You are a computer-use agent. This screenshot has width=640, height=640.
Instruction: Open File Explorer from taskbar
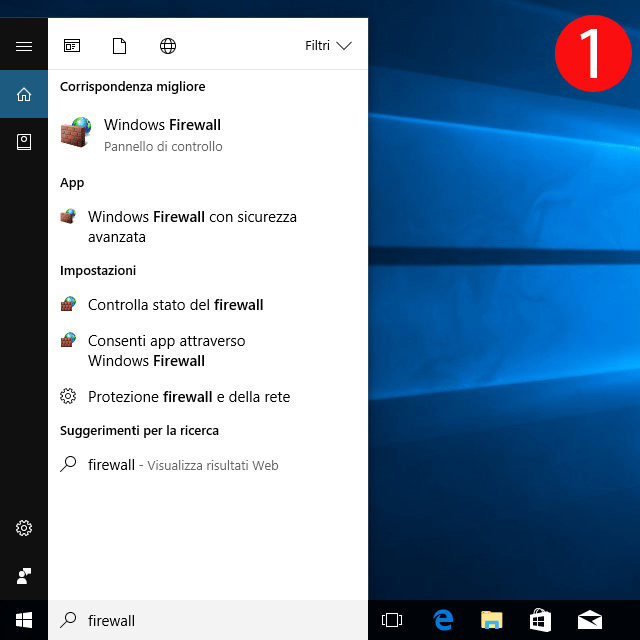[491, 621]
